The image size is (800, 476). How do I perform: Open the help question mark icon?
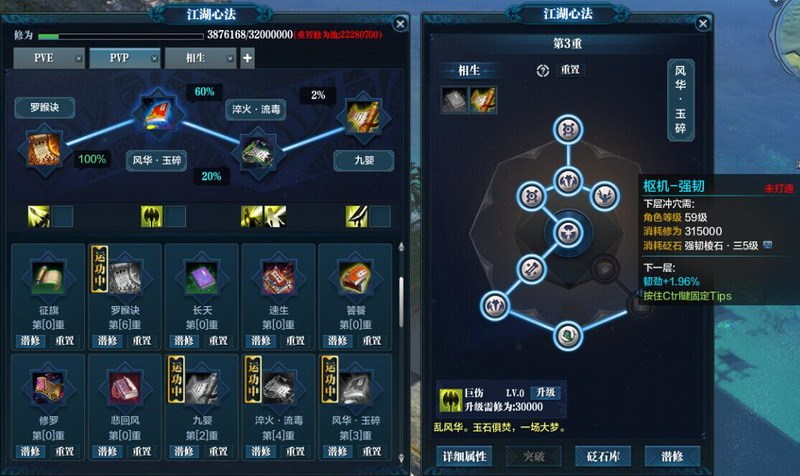pyautogui.click(x=542, y=70)
